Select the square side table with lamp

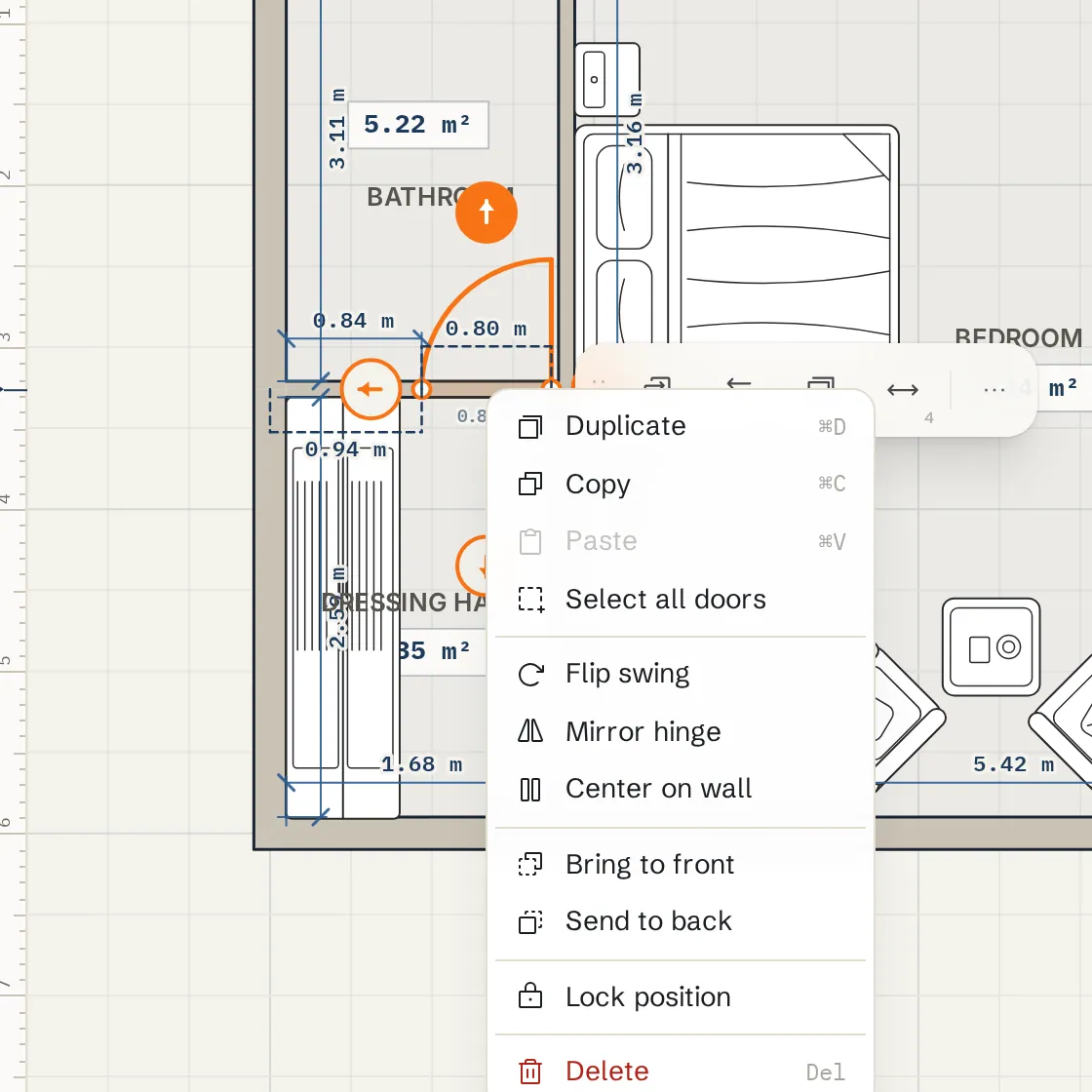tap(991, 646)
